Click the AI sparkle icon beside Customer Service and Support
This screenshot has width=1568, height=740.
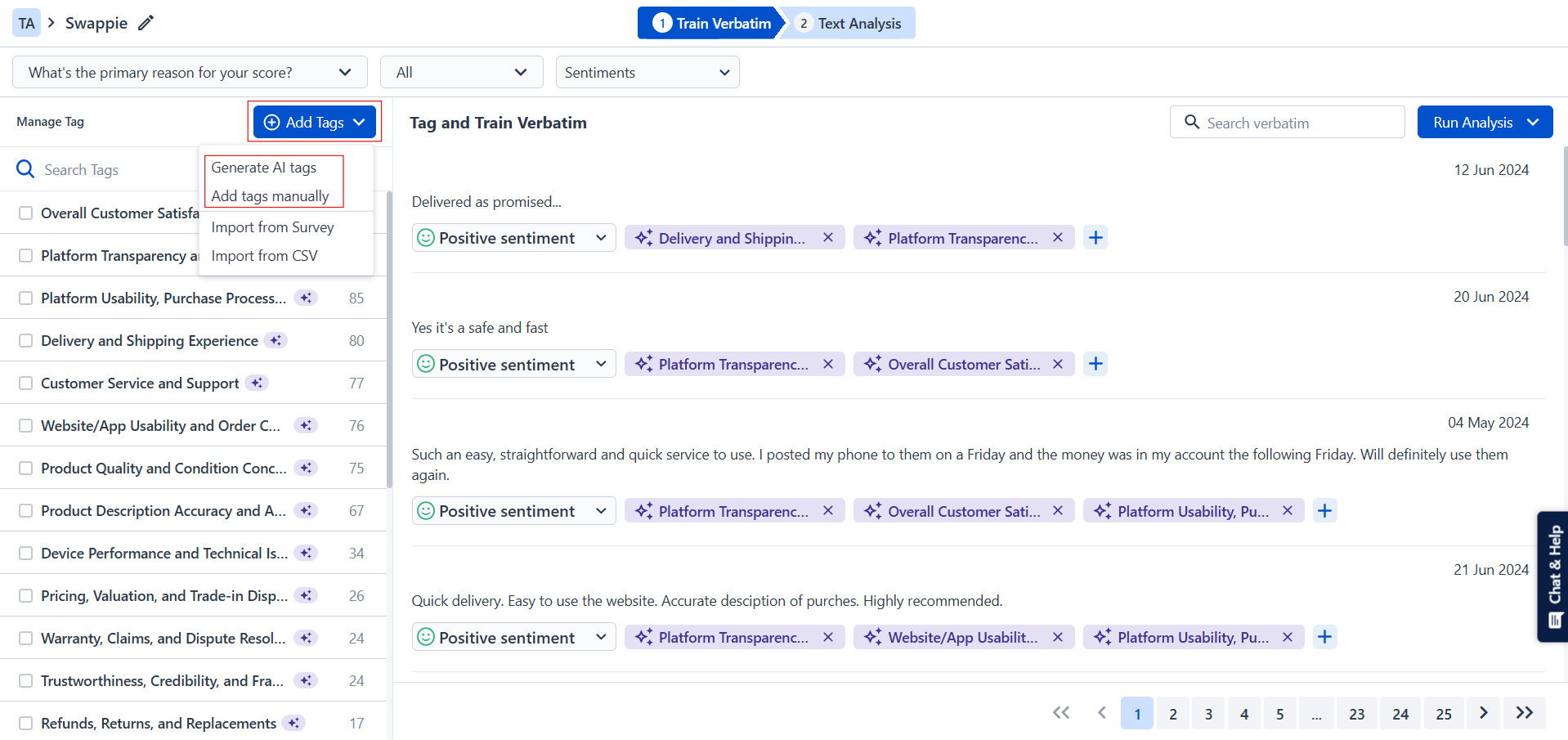click(258, 383)
